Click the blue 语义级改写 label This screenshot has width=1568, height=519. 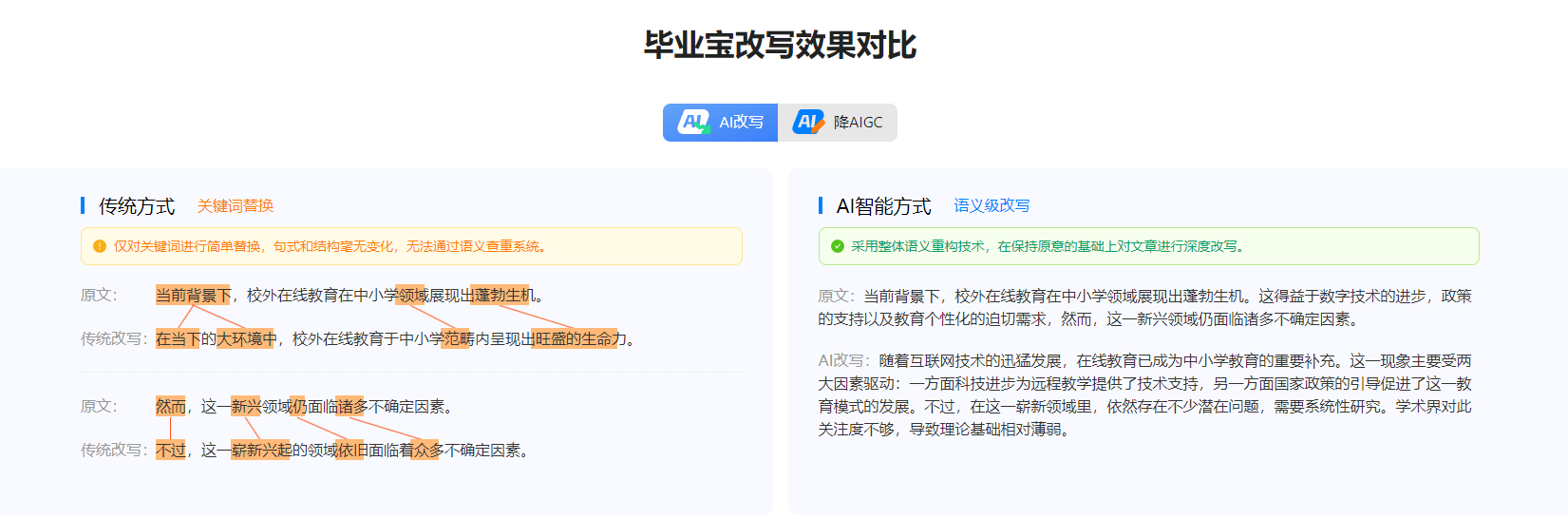992,206
